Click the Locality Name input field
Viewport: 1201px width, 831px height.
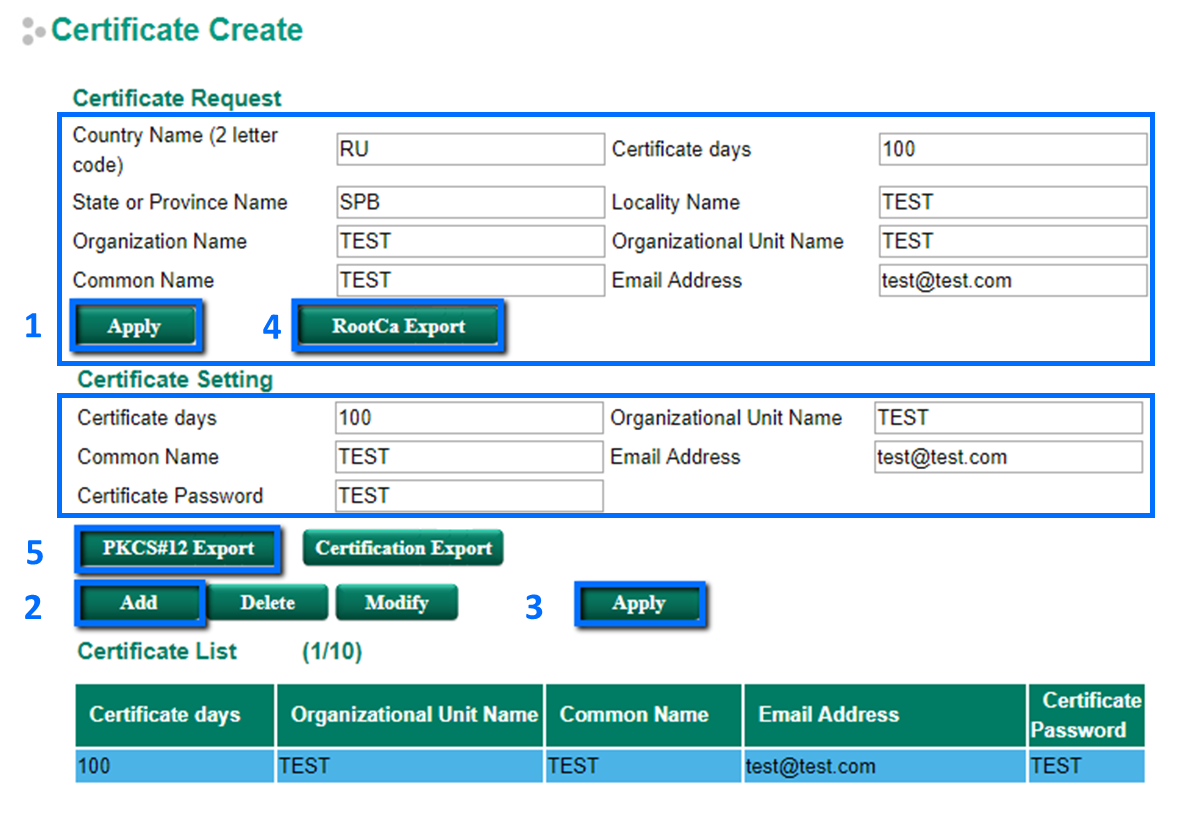click(x=1012, y=202)
